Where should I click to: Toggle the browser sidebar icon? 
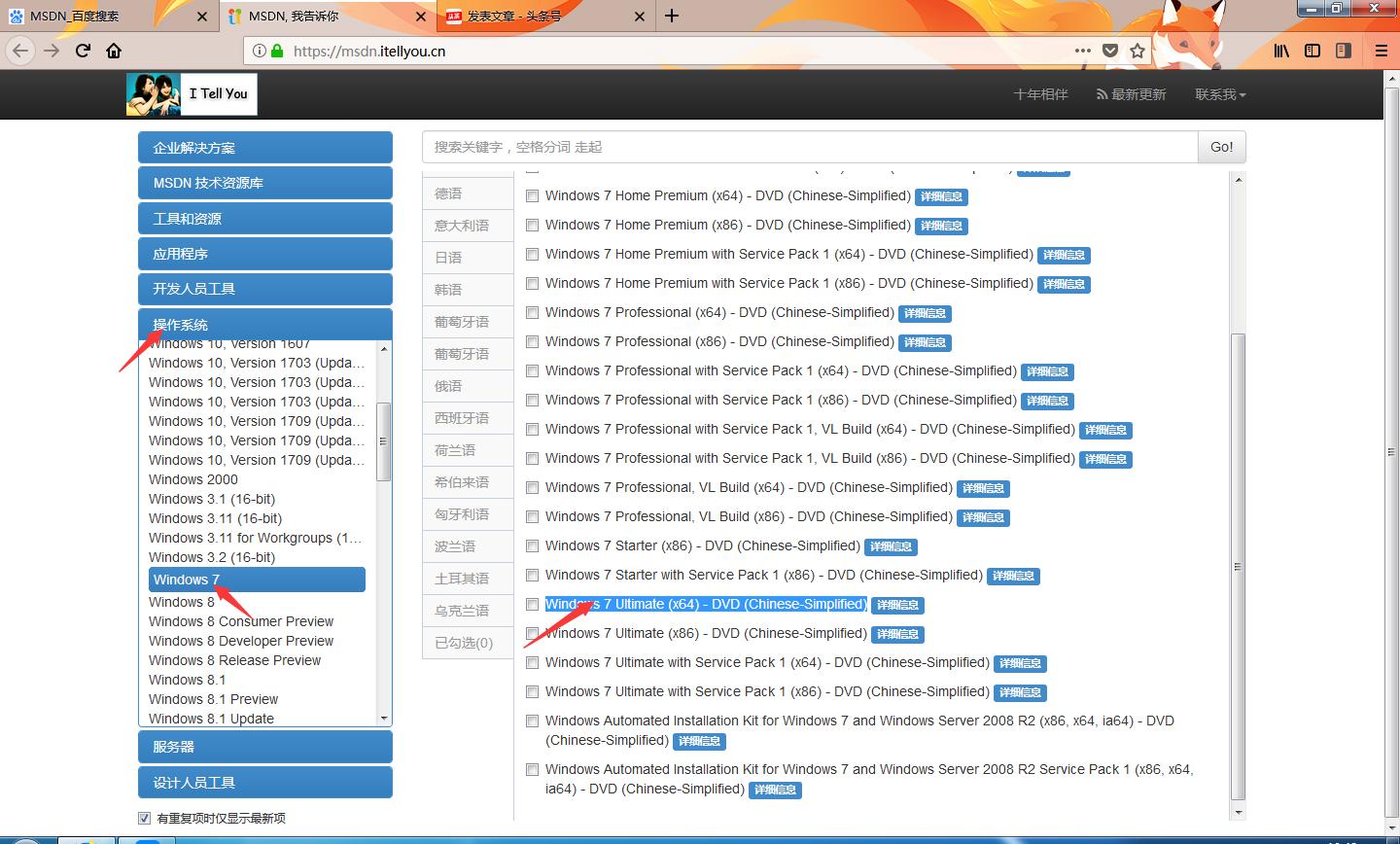point(1312,51)
